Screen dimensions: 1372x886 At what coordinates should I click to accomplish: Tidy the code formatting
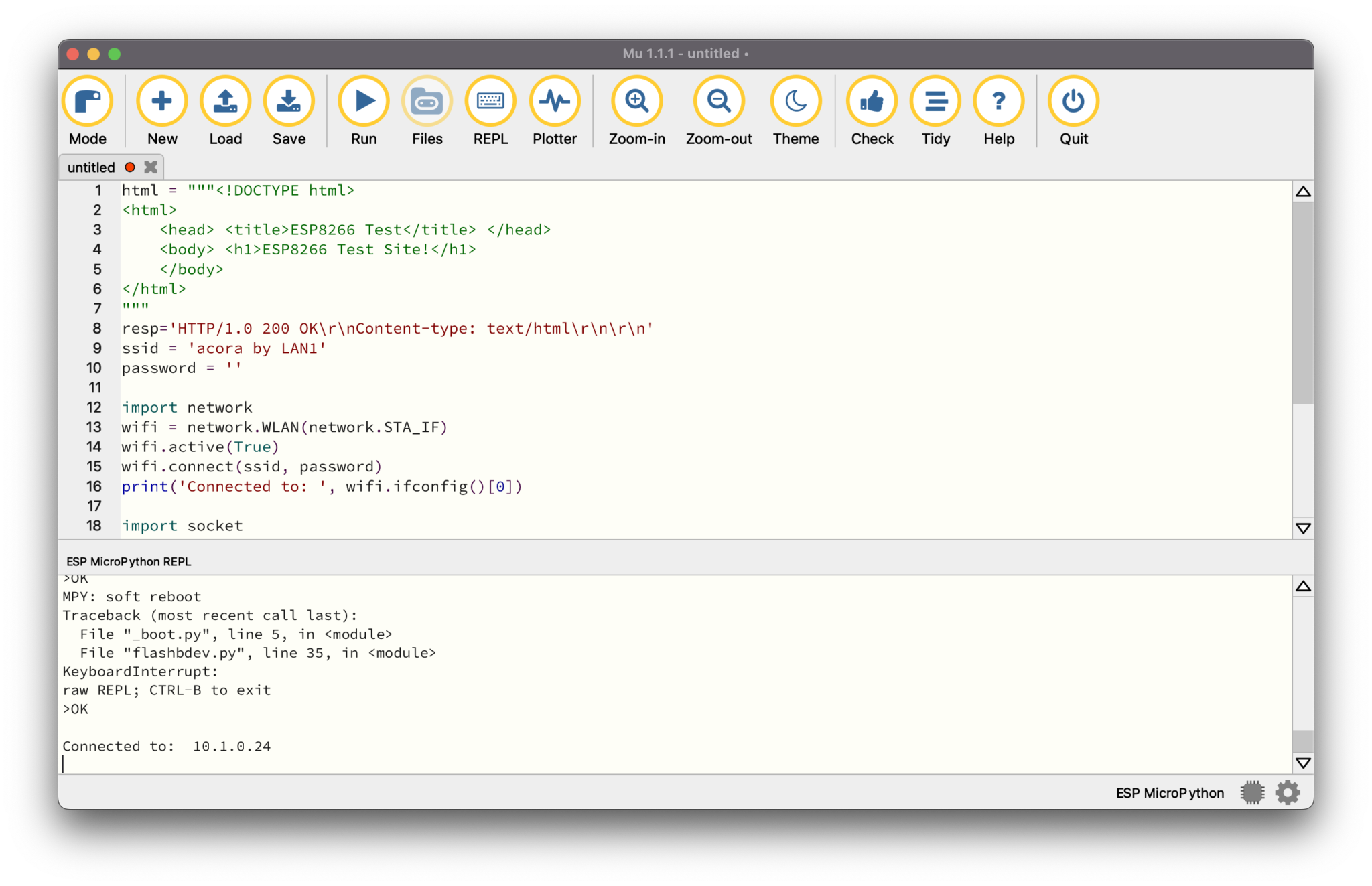click(x=935, y=101)
